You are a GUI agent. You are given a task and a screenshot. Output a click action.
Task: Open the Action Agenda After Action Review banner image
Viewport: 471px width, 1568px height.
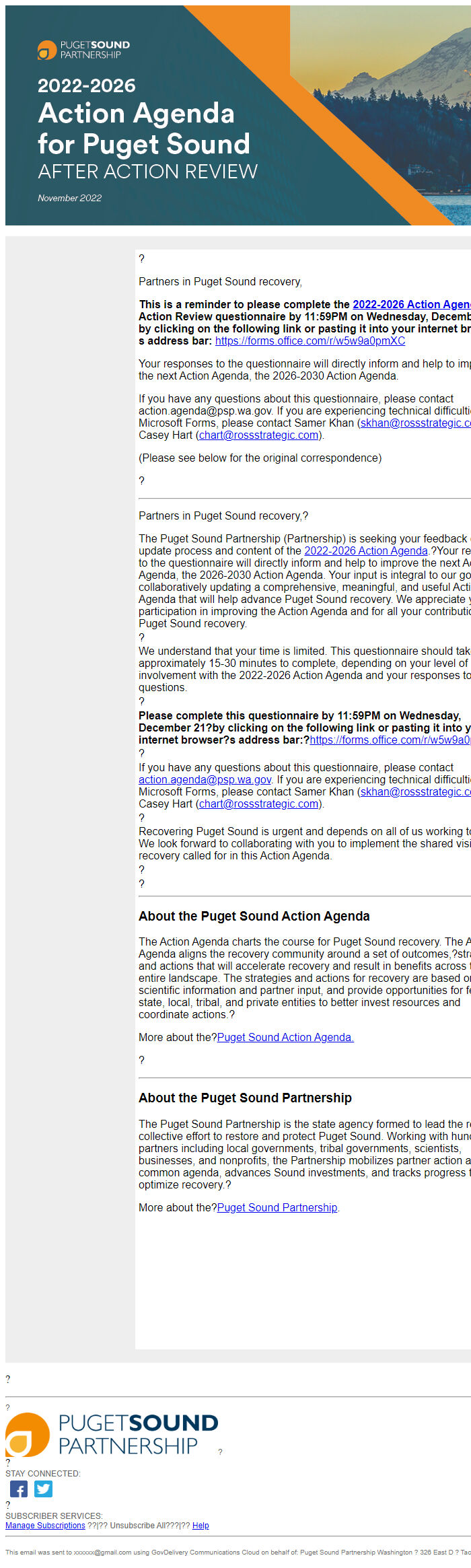click(x=238, y=115)
